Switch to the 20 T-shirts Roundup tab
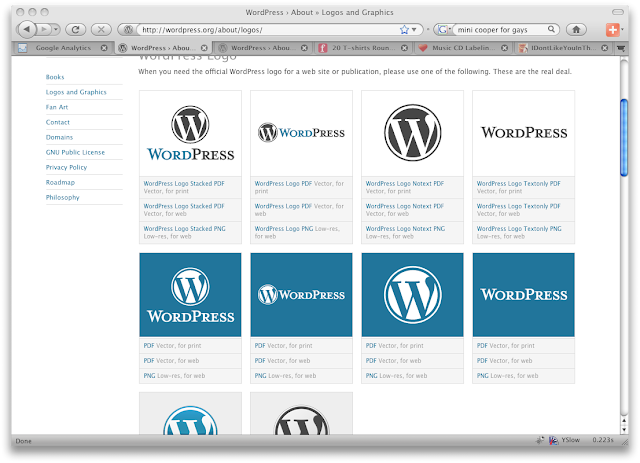This screenshot has width=640, height=463. pos(363,48)
